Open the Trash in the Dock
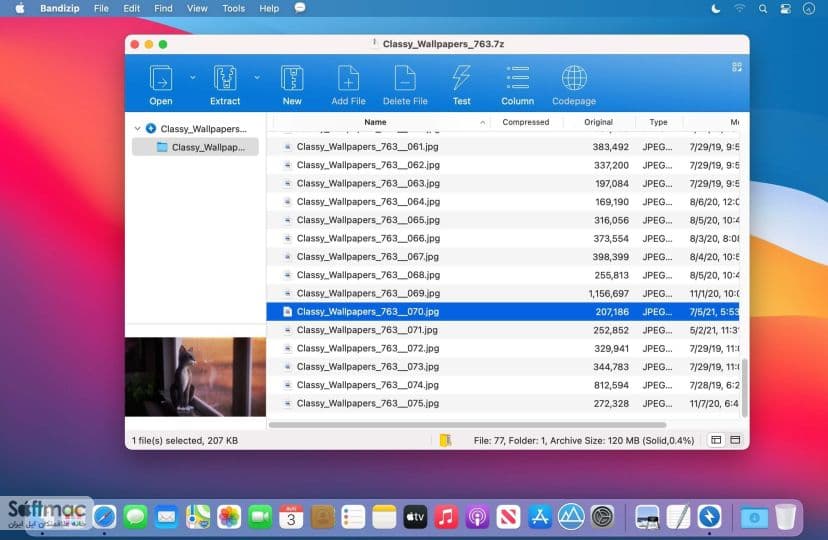Image resolution: width=828 pixels, height=540 pixels. [786, 516]
